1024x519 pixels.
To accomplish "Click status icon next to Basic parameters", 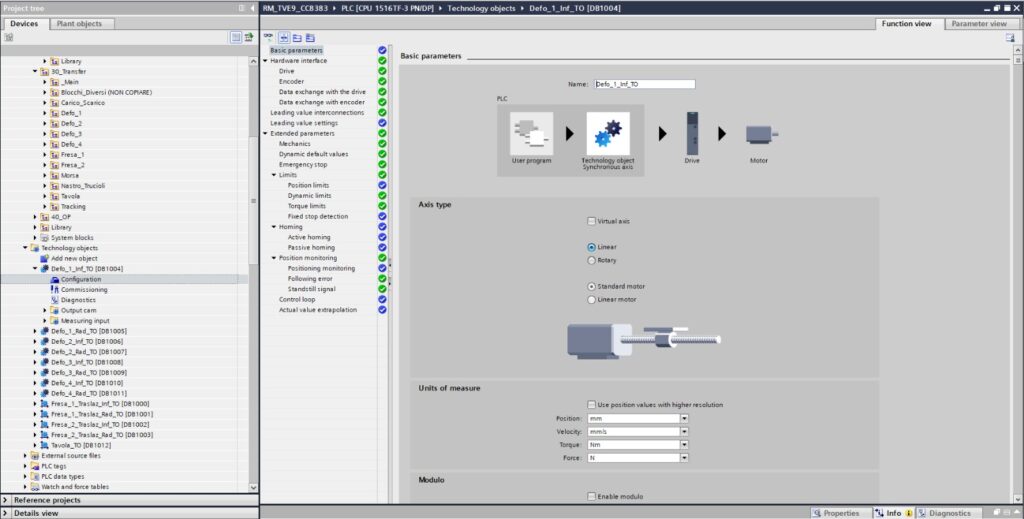I will [x=382, y=50].
